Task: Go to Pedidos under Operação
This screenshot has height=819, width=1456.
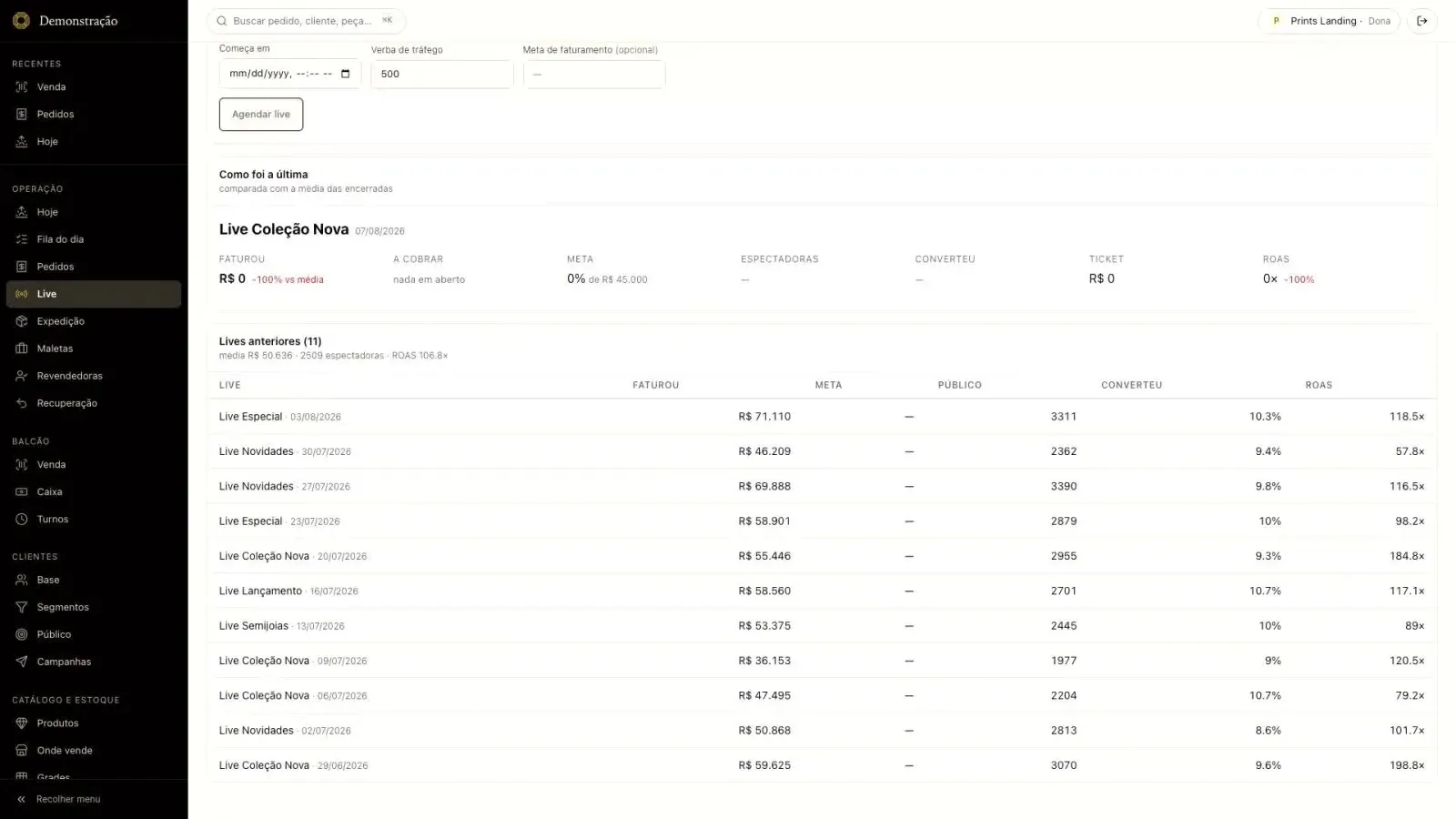Action: (x=94, y=267)
